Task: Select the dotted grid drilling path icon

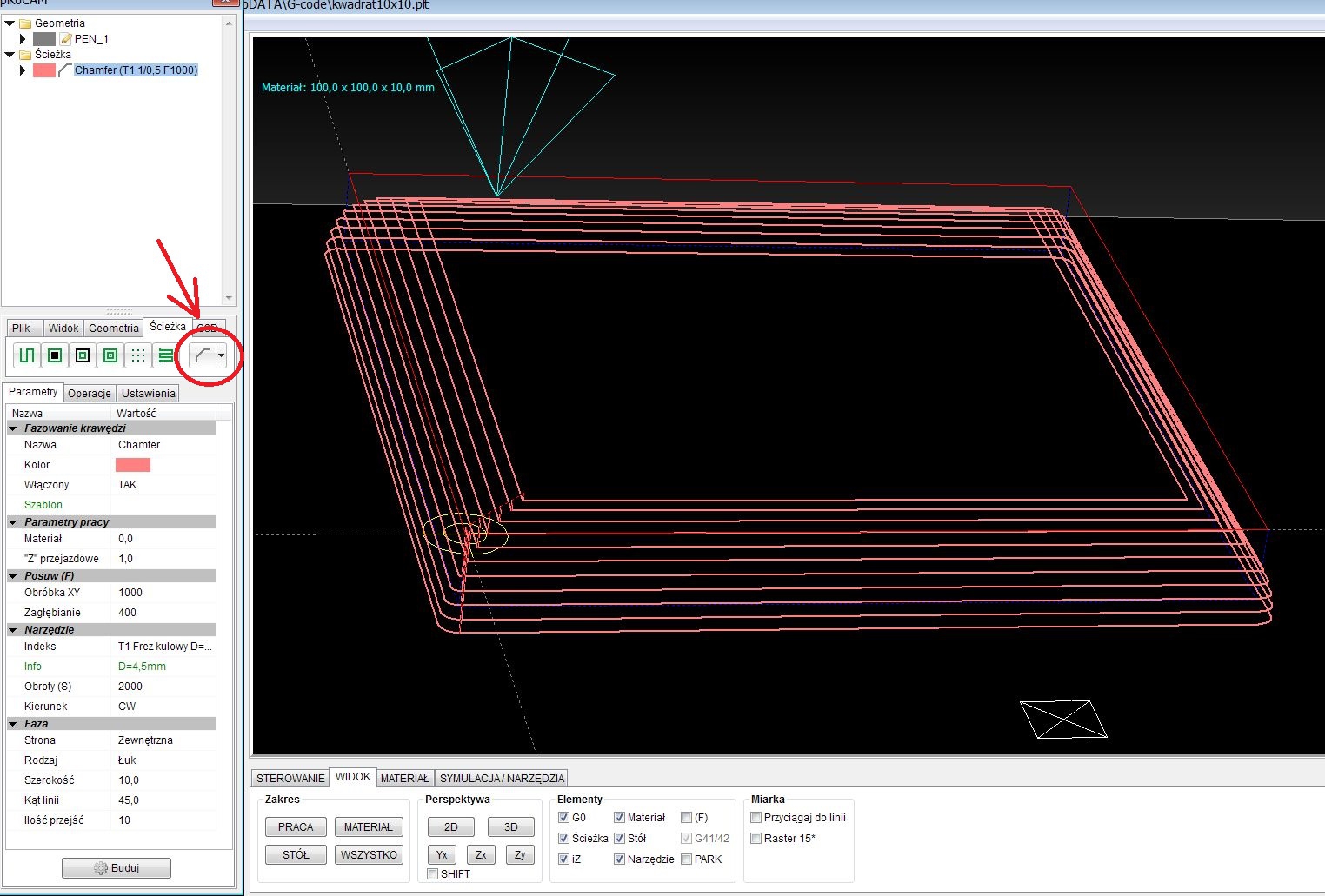Action: 138,355
